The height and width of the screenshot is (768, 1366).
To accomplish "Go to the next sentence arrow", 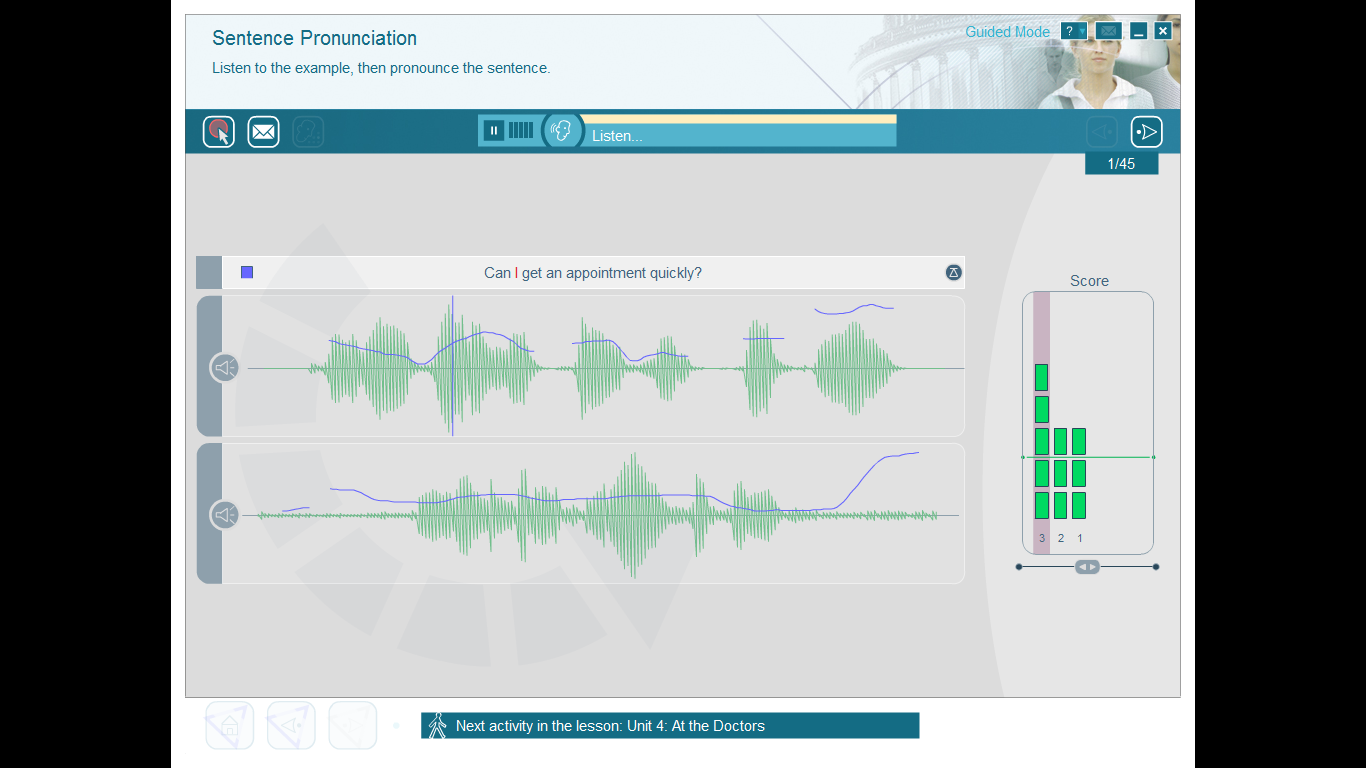I will tap(1146, 132).
